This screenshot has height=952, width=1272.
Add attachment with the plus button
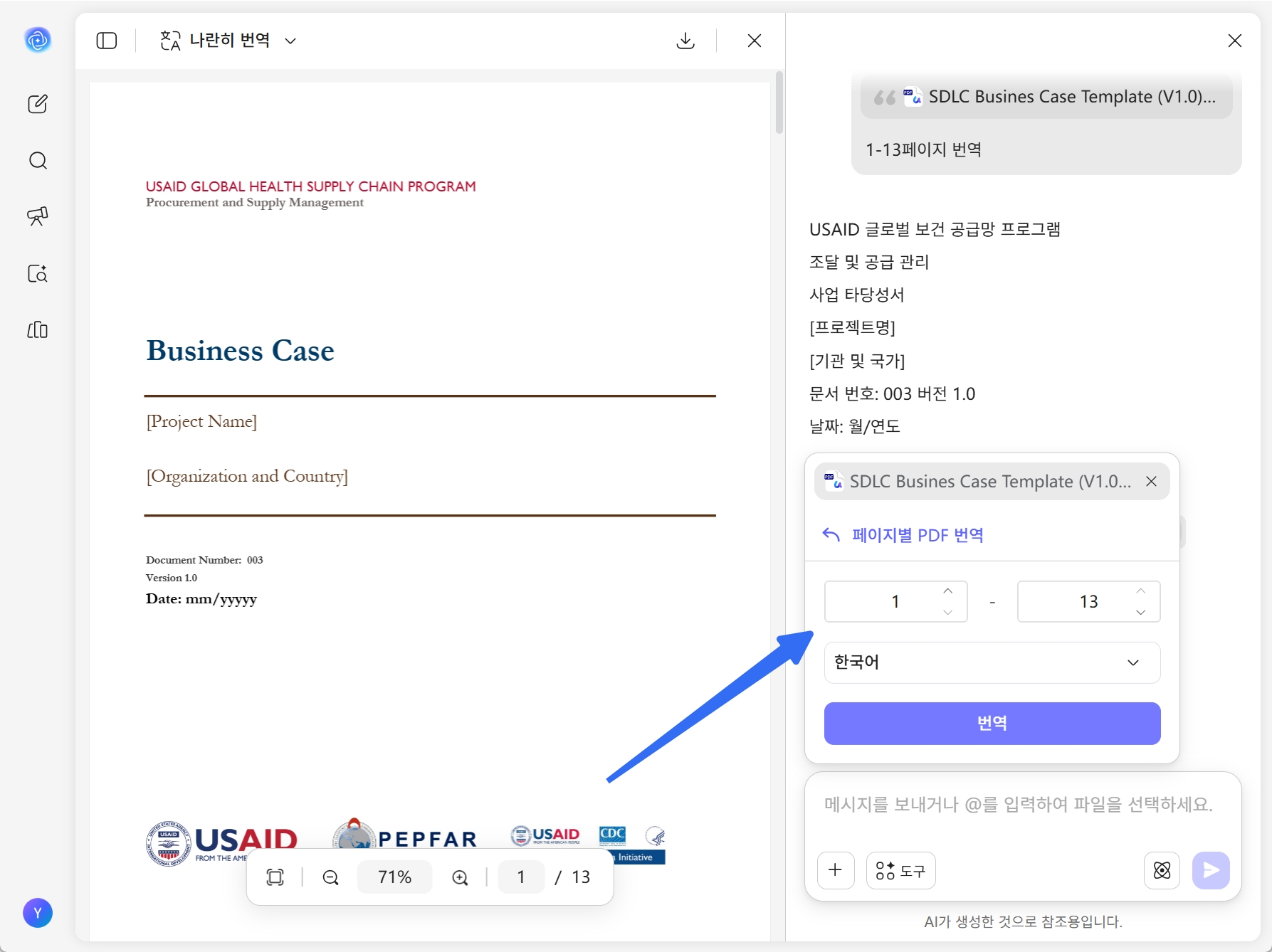click(836, 870)
